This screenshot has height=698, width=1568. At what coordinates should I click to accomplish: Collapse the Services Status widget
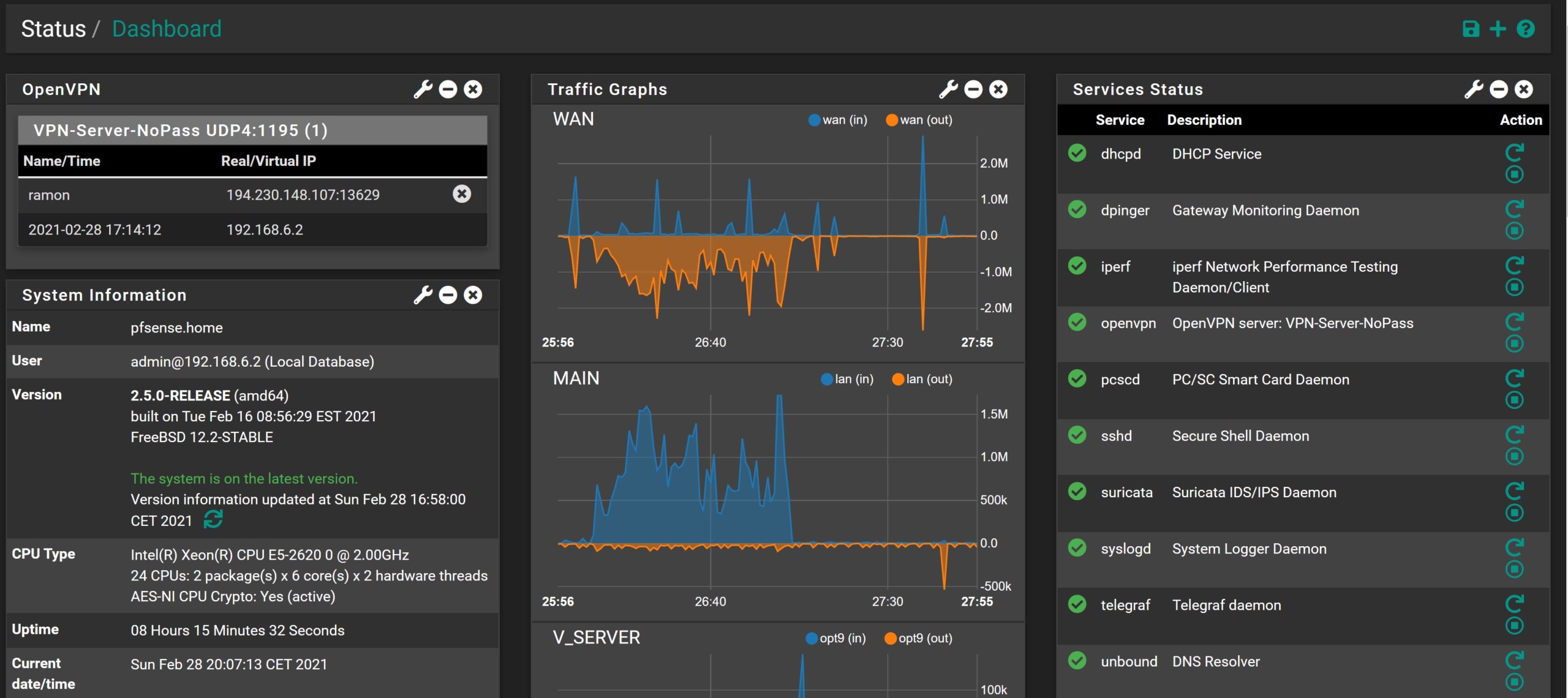[1499, 89]
